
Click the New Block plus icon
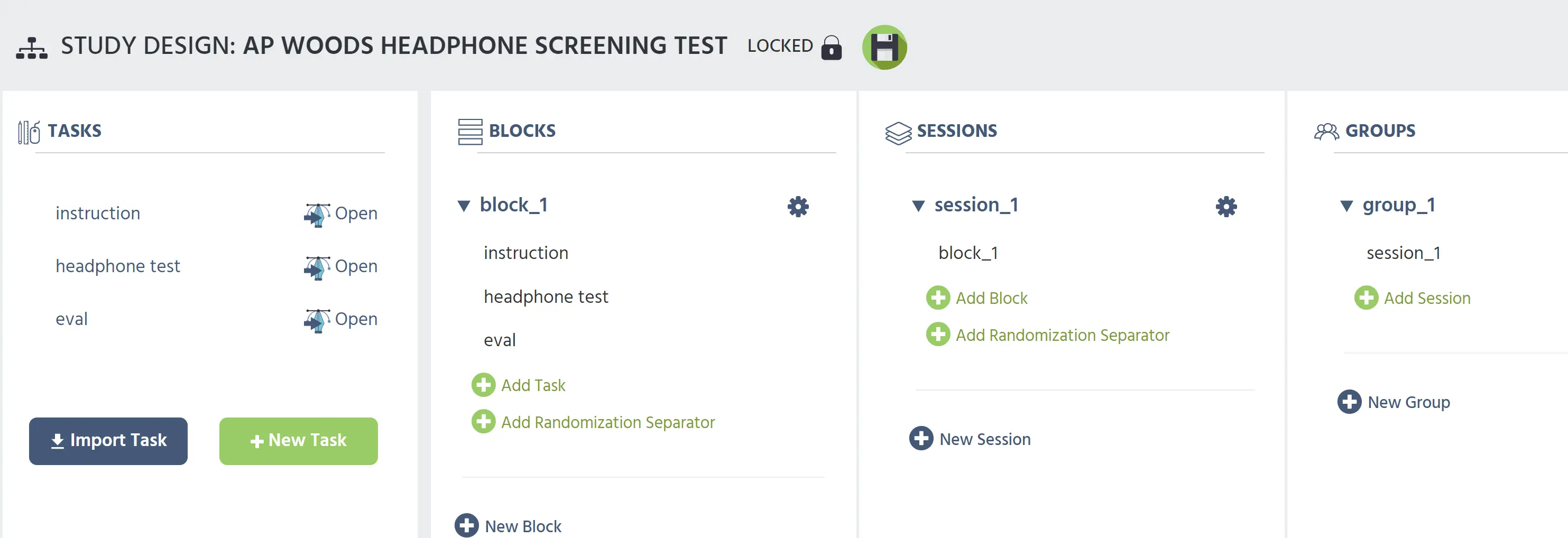click(467, 525)
